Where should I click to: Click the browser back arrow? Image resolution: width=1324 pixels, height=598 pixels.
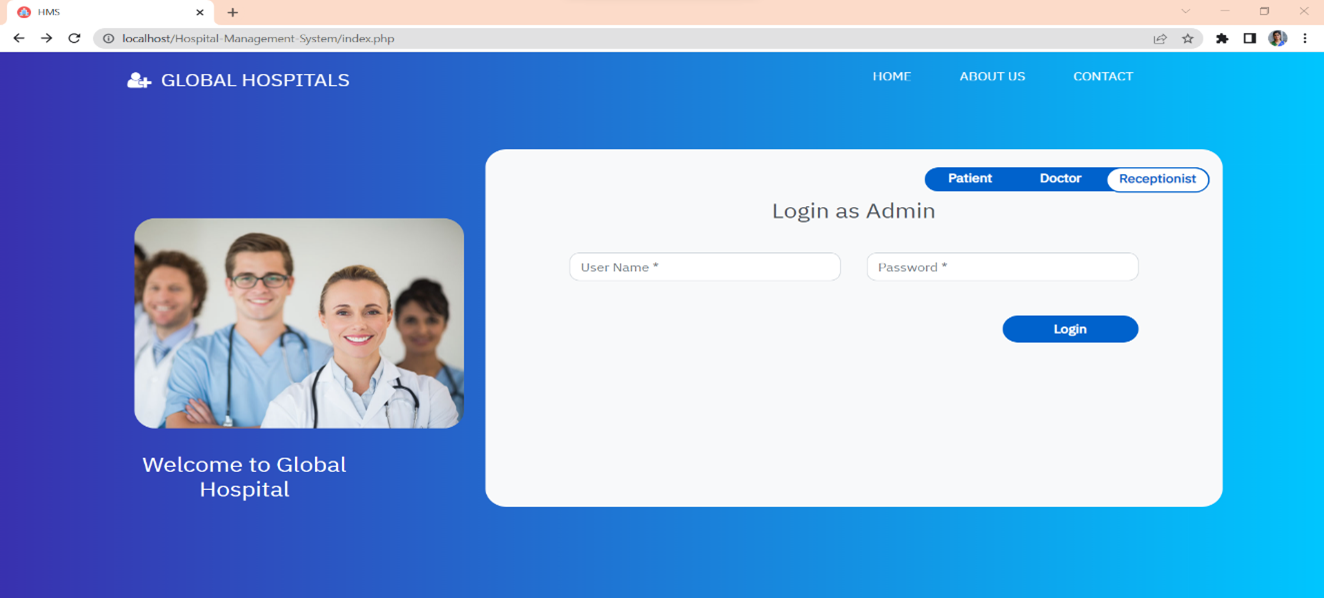point(18,38)
